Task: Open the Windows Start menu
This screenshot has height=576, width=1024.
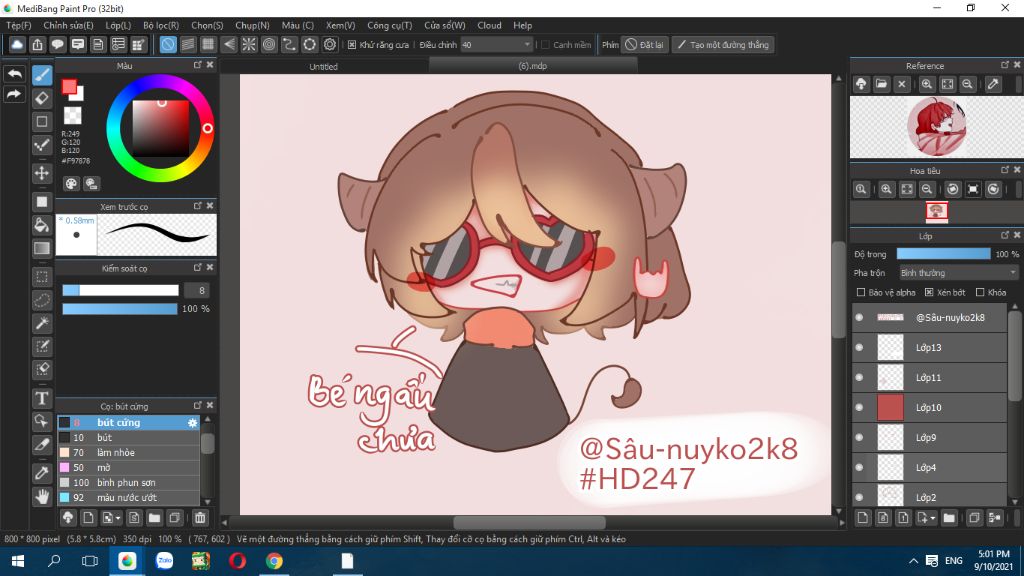Action: point(18,561)
